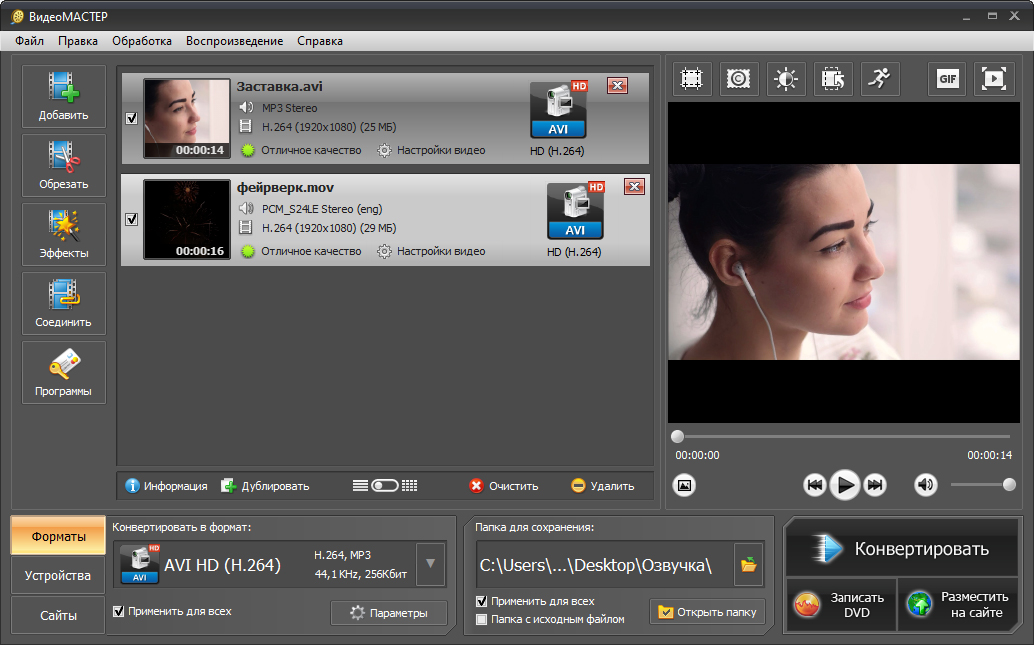Open Параметры settings button
Image resolution: width=1034 pixels, height=645 pixels.
[x=389, y=613]
